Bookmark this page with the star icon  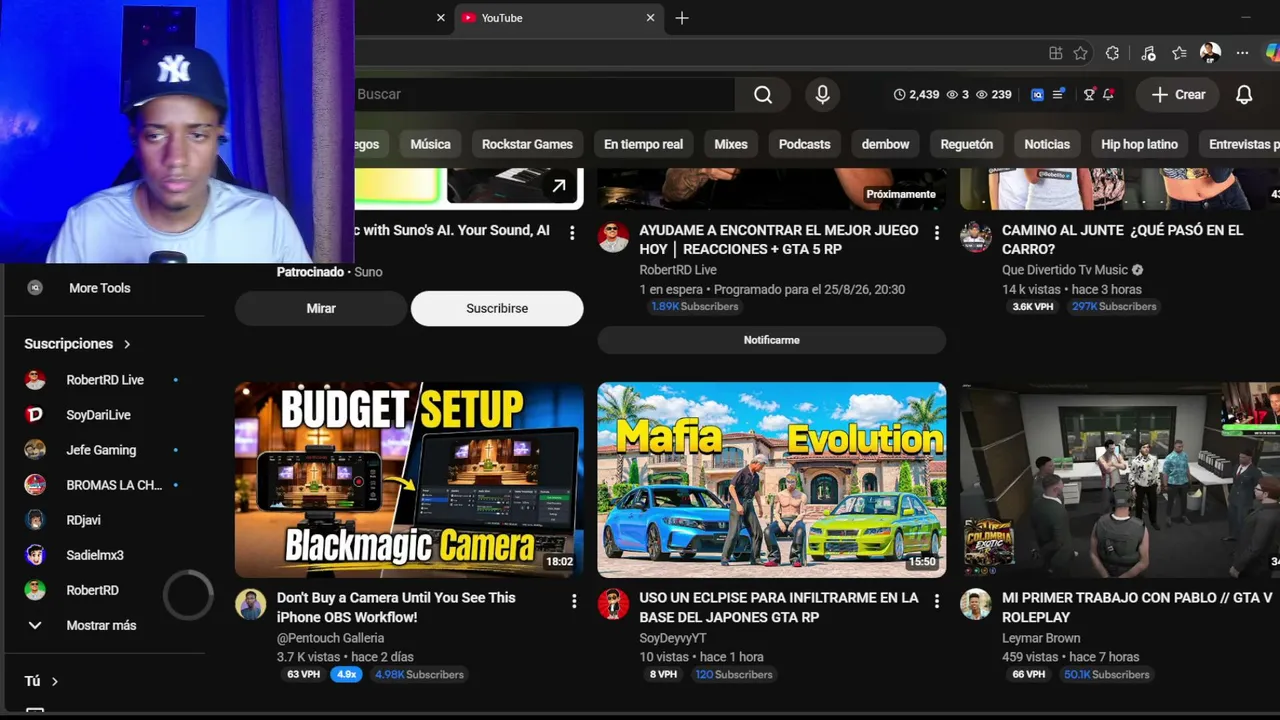(x=1080, y=53)
